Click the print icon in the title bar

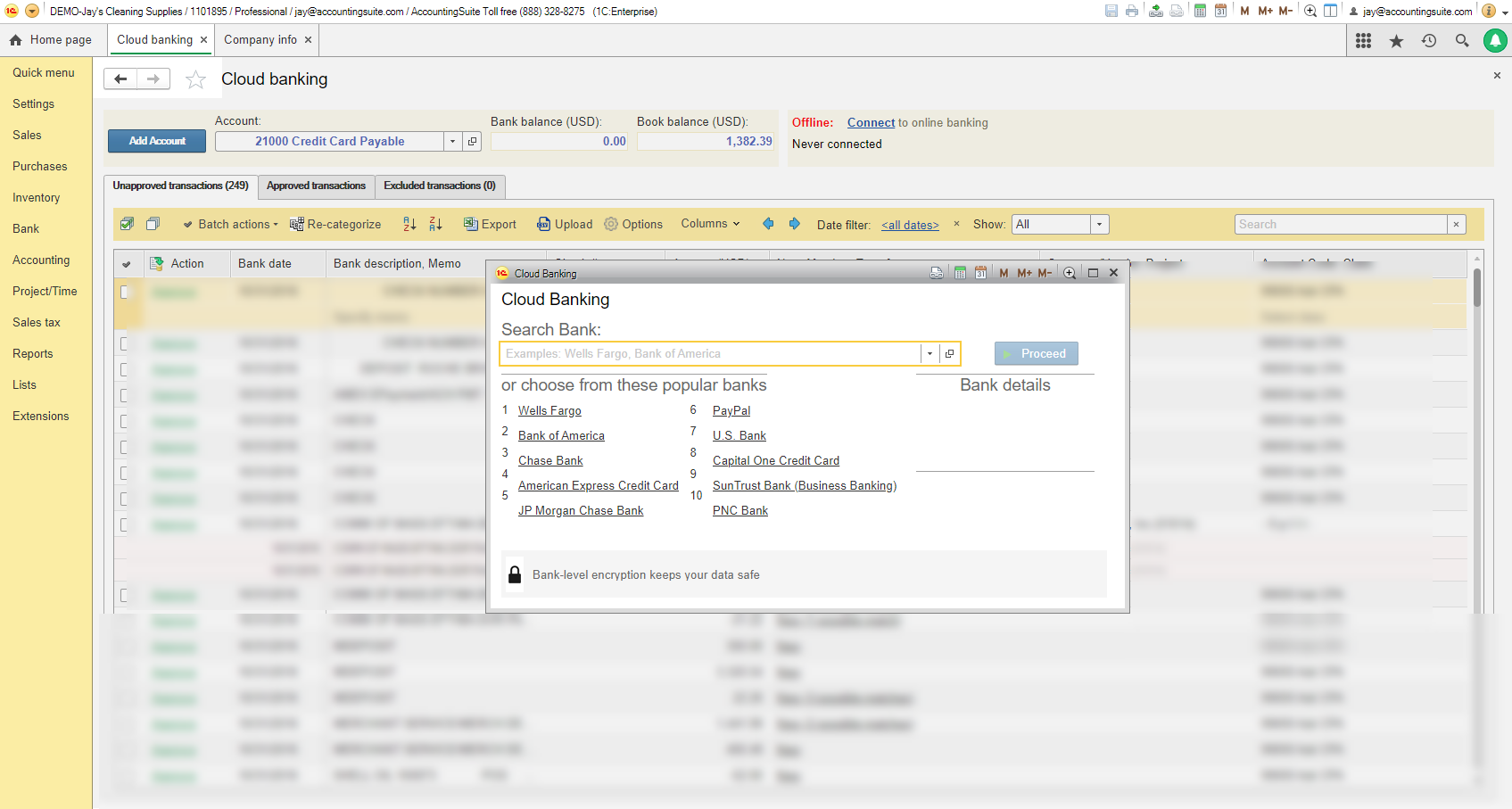coord(1132,11)
